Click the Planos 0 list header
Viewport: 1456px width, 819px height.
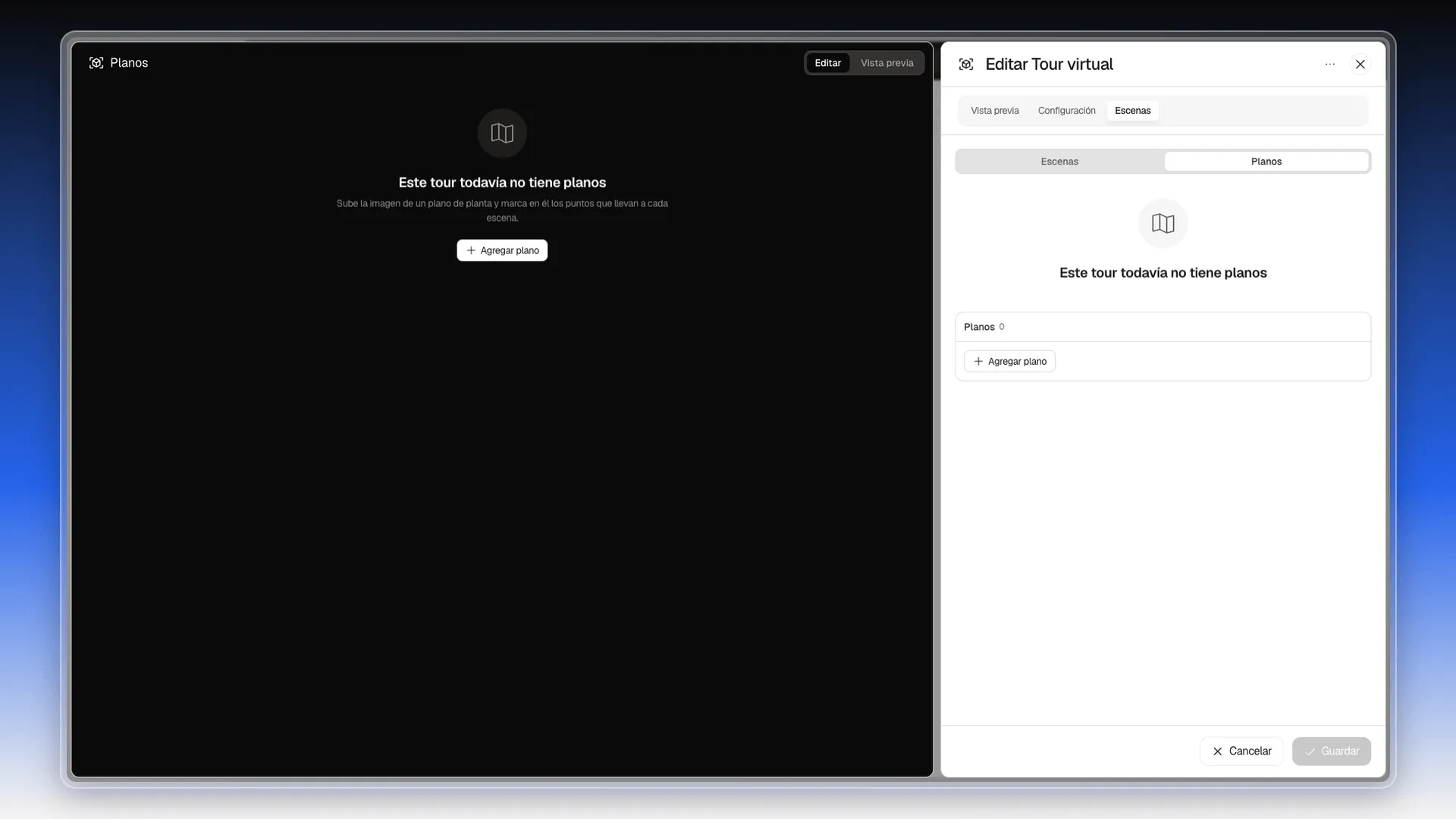[x=1163, y=327]
